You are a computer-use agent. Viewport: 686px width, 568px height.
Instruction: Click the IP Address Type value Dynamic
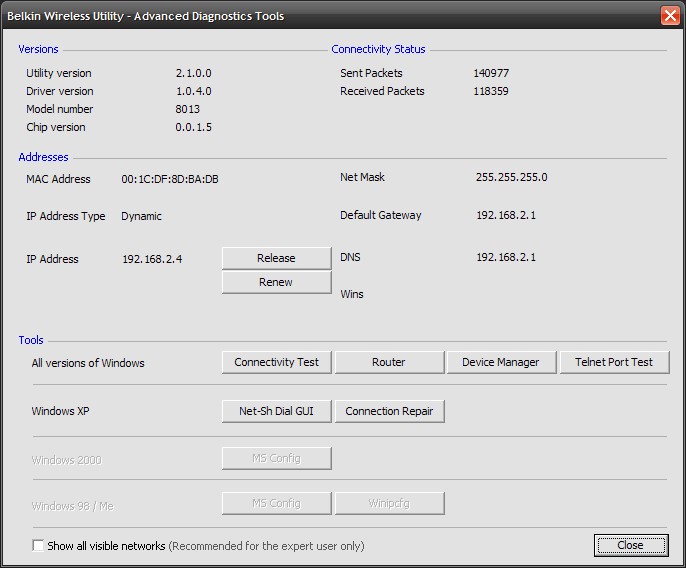click(141, 216)
